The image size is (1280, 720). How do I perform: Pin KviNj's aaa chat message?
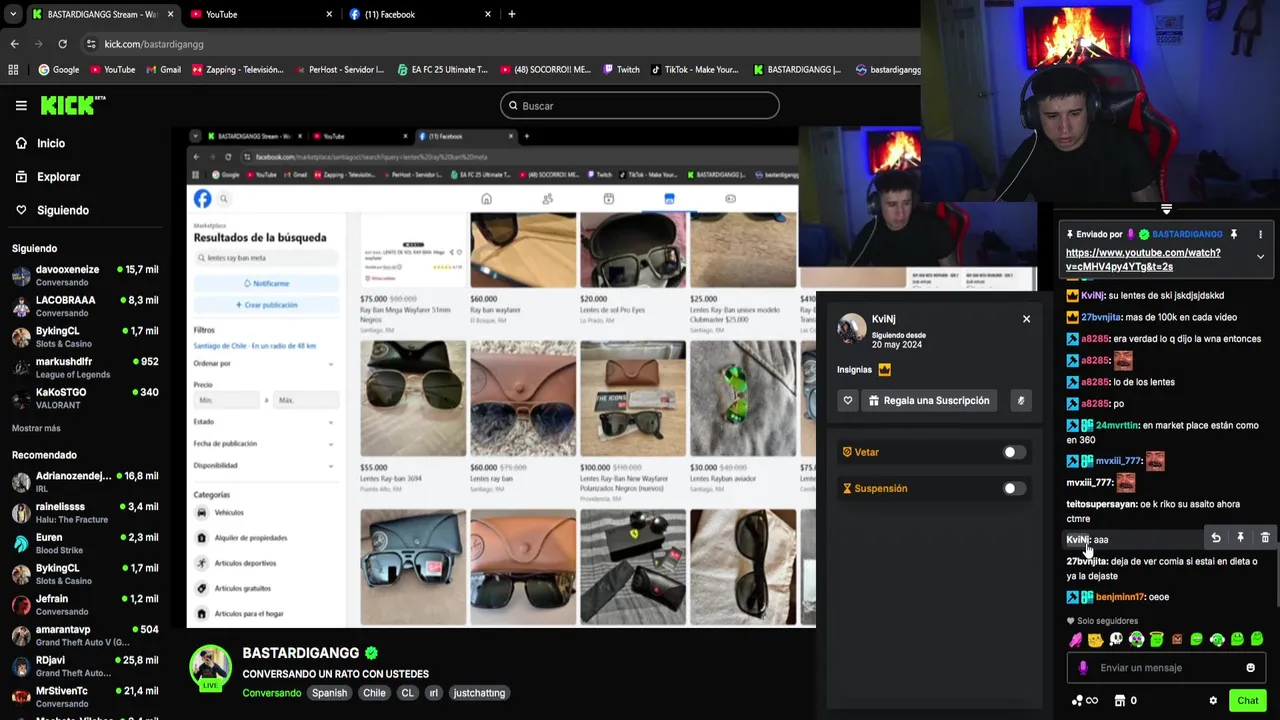click(x=1240, y=538)
